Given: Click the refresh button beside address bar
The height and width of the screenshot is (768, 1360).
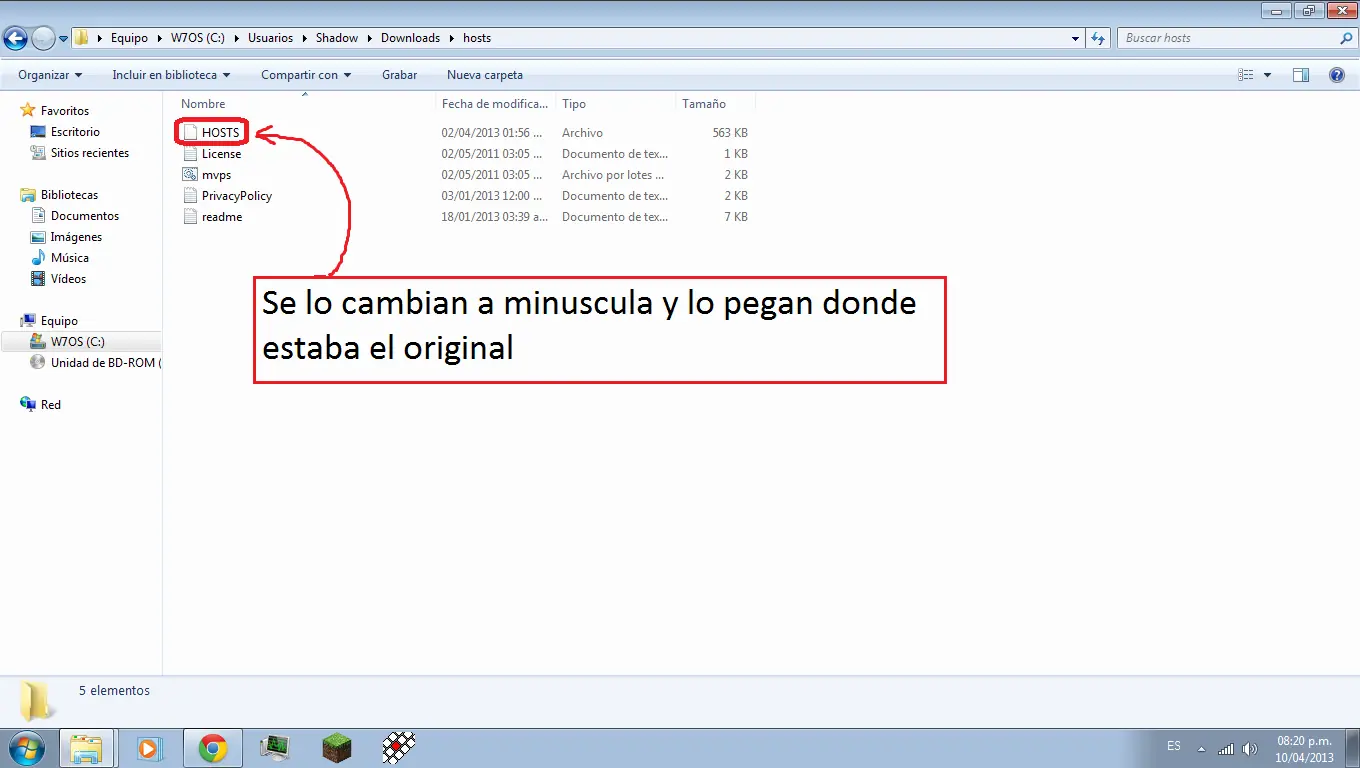Looking at the screenshot, I should [x=1098, y=38].
